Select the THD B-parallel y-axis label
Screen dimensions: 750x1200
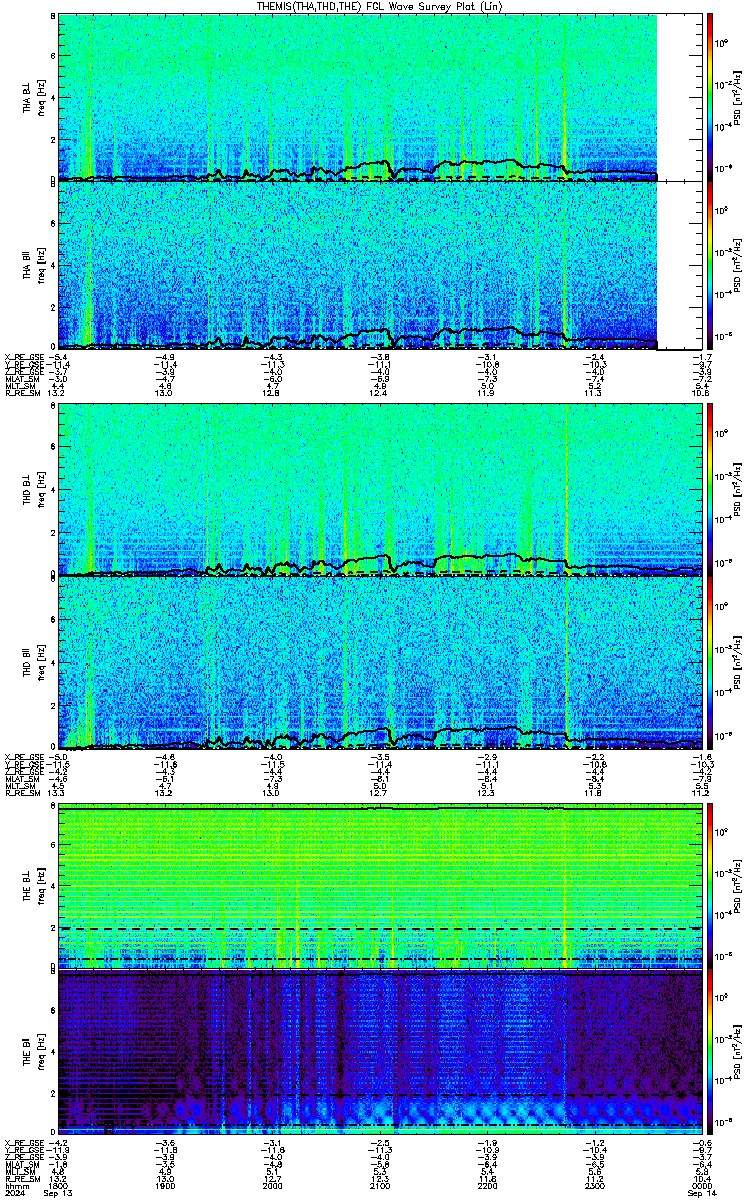(27, 664)
